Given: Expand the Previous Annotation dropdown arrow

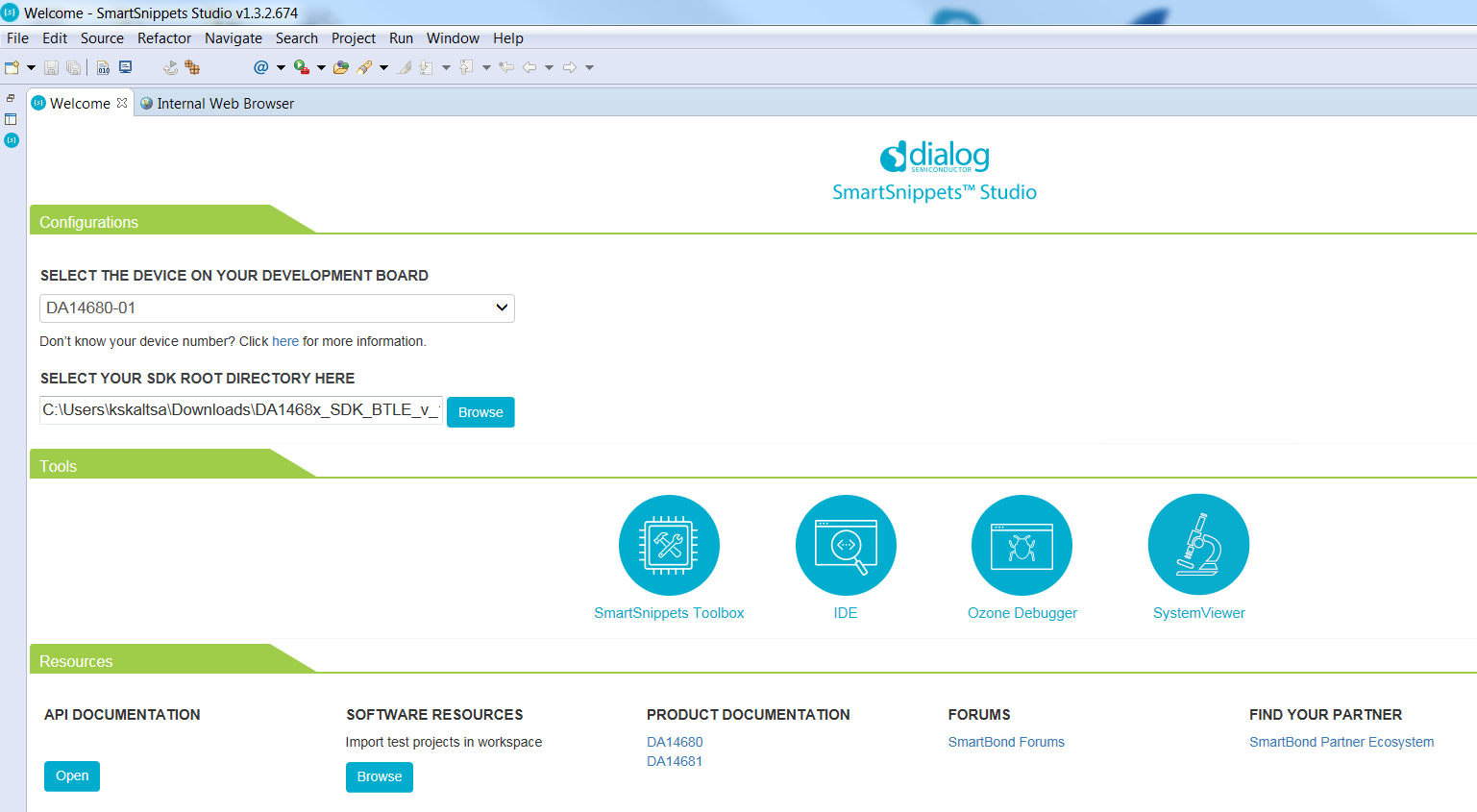Looking at the screenshot, I should 486,67.
